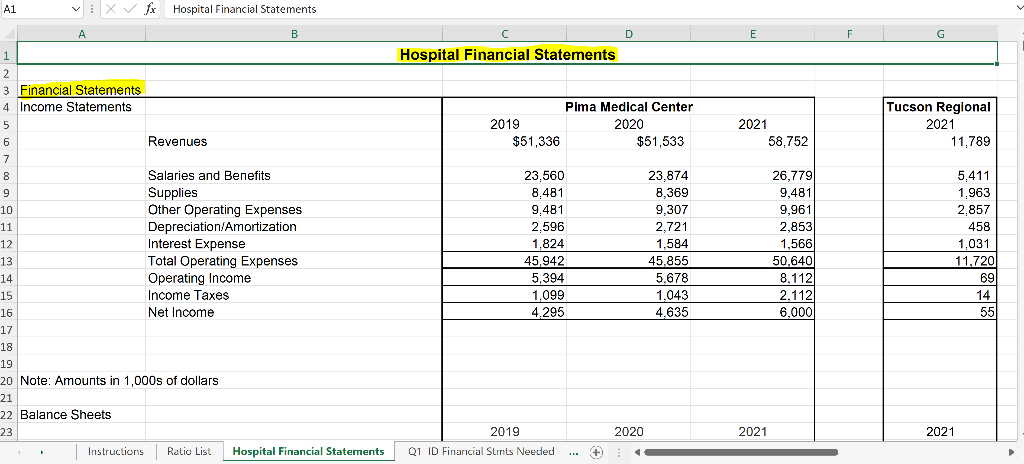Open the Q1 ID Financial Stmts Needed tab

pyautogui.click(x=481, y=452)
